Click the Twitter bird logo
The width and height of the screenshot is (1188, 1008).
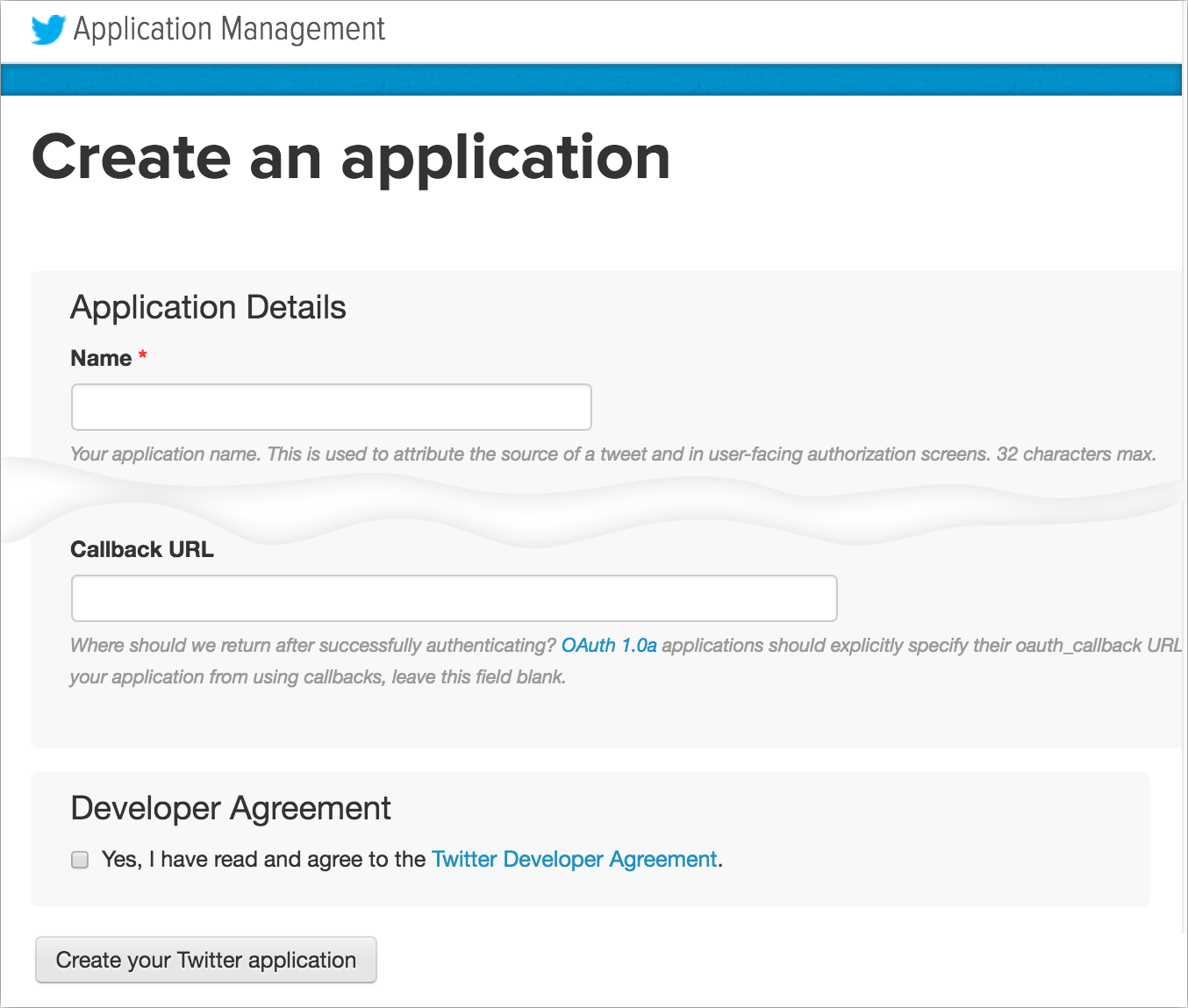point(48,30)
